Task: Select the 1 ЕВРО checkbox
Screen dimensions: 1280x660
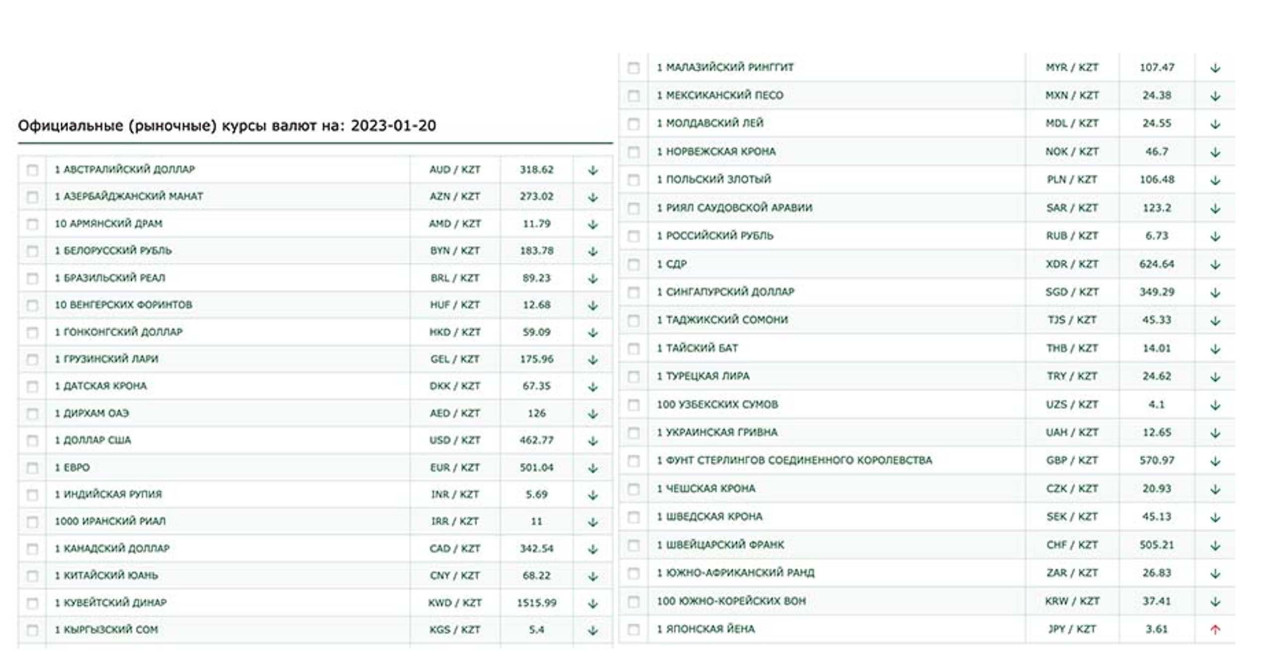Action: point(33,468)
